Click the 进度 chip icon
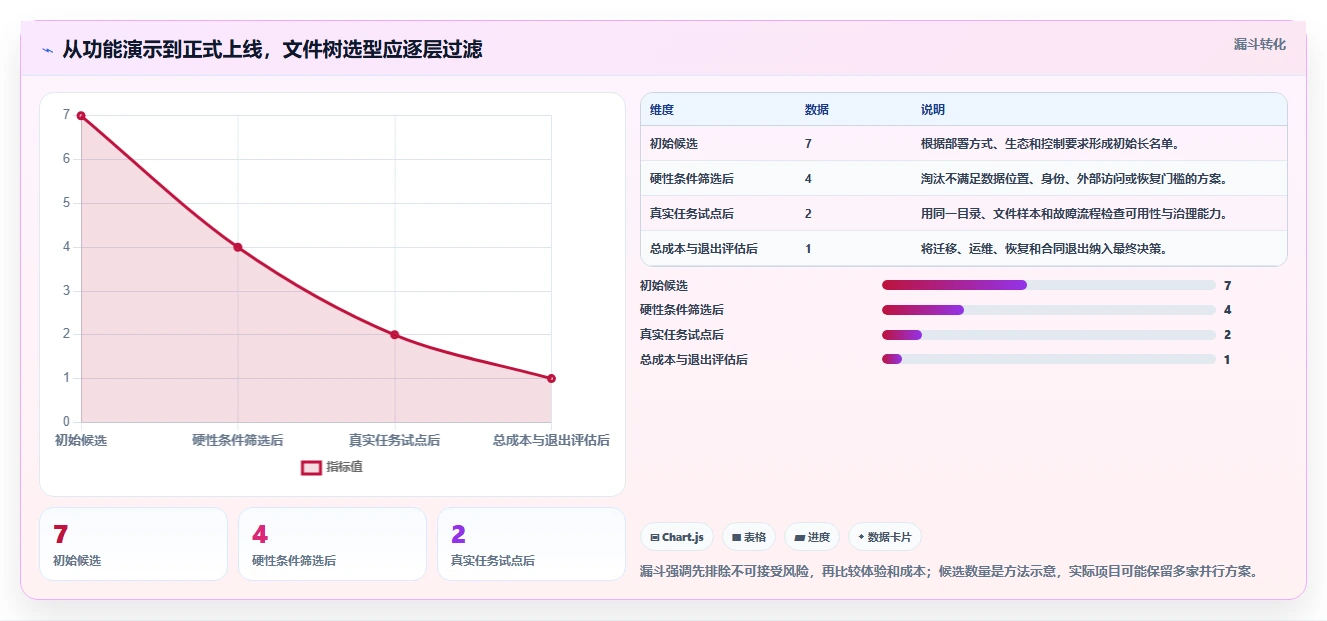The height and width of the screenshot is (621, 1327). (799, 538)
